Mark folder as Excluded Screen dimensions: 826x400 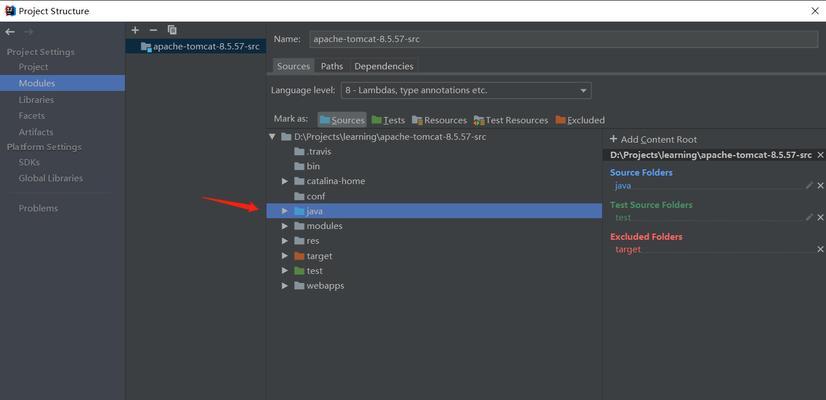click(580, 120)
